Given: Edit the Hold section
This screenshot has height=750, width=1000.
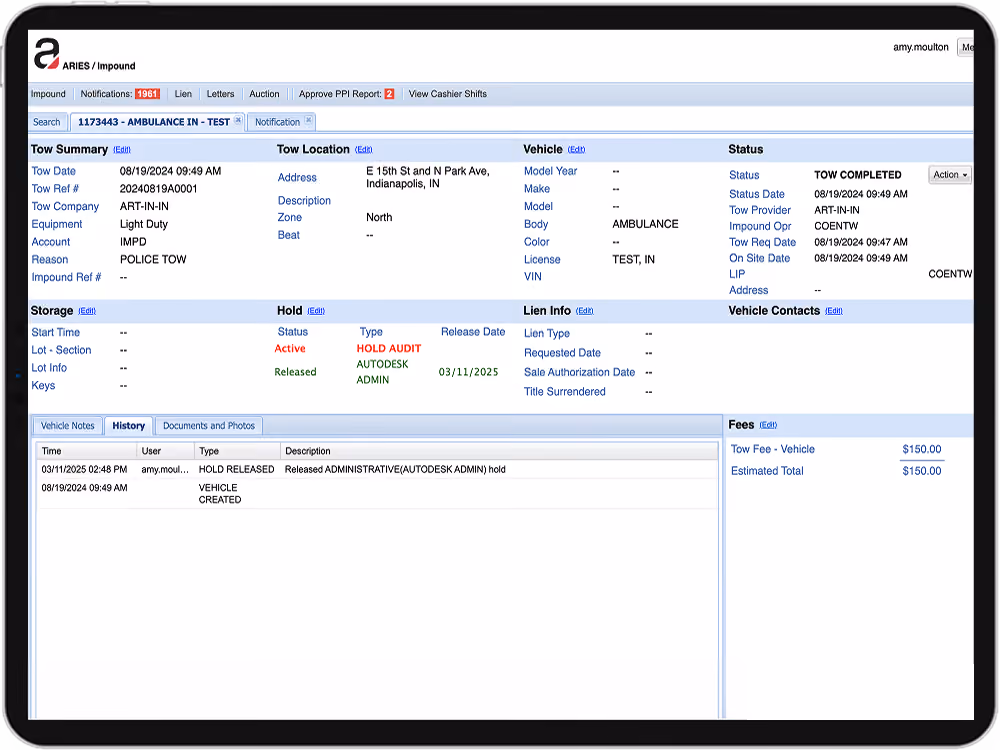Looking at the screenshot, I should click(316, 311).
